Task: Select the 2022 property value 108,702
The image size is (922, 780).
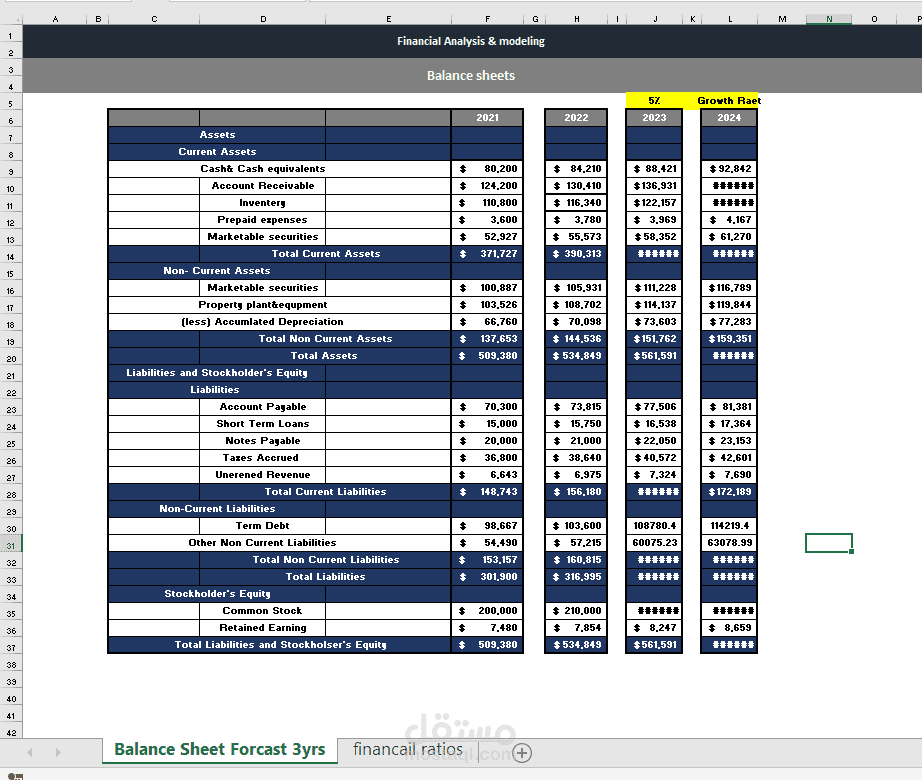Action: tap(576, 305)
